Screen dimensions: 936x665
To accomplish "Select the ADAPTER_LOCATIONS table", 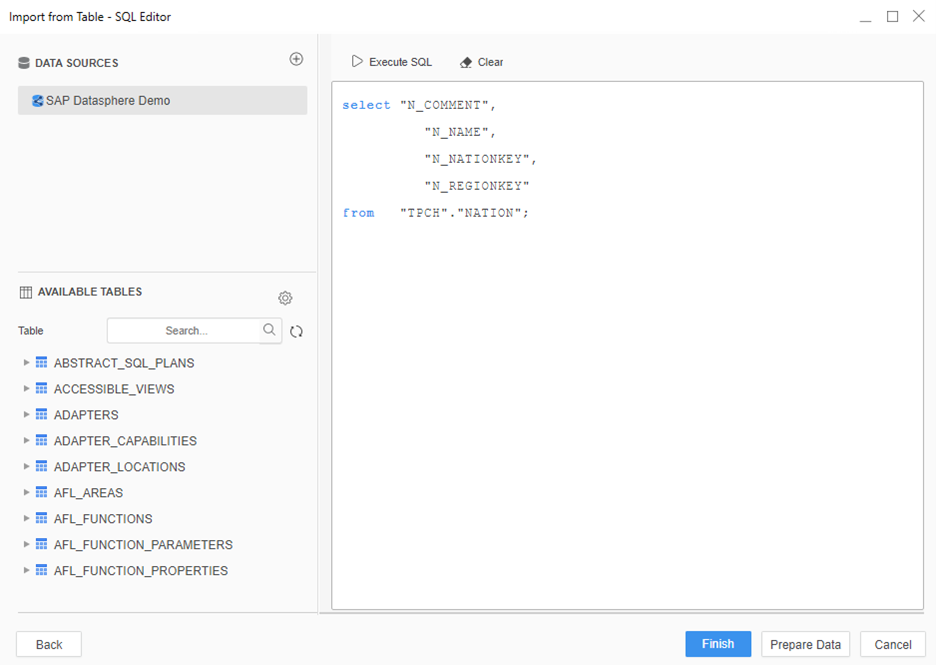I will (x=119, y=467).
